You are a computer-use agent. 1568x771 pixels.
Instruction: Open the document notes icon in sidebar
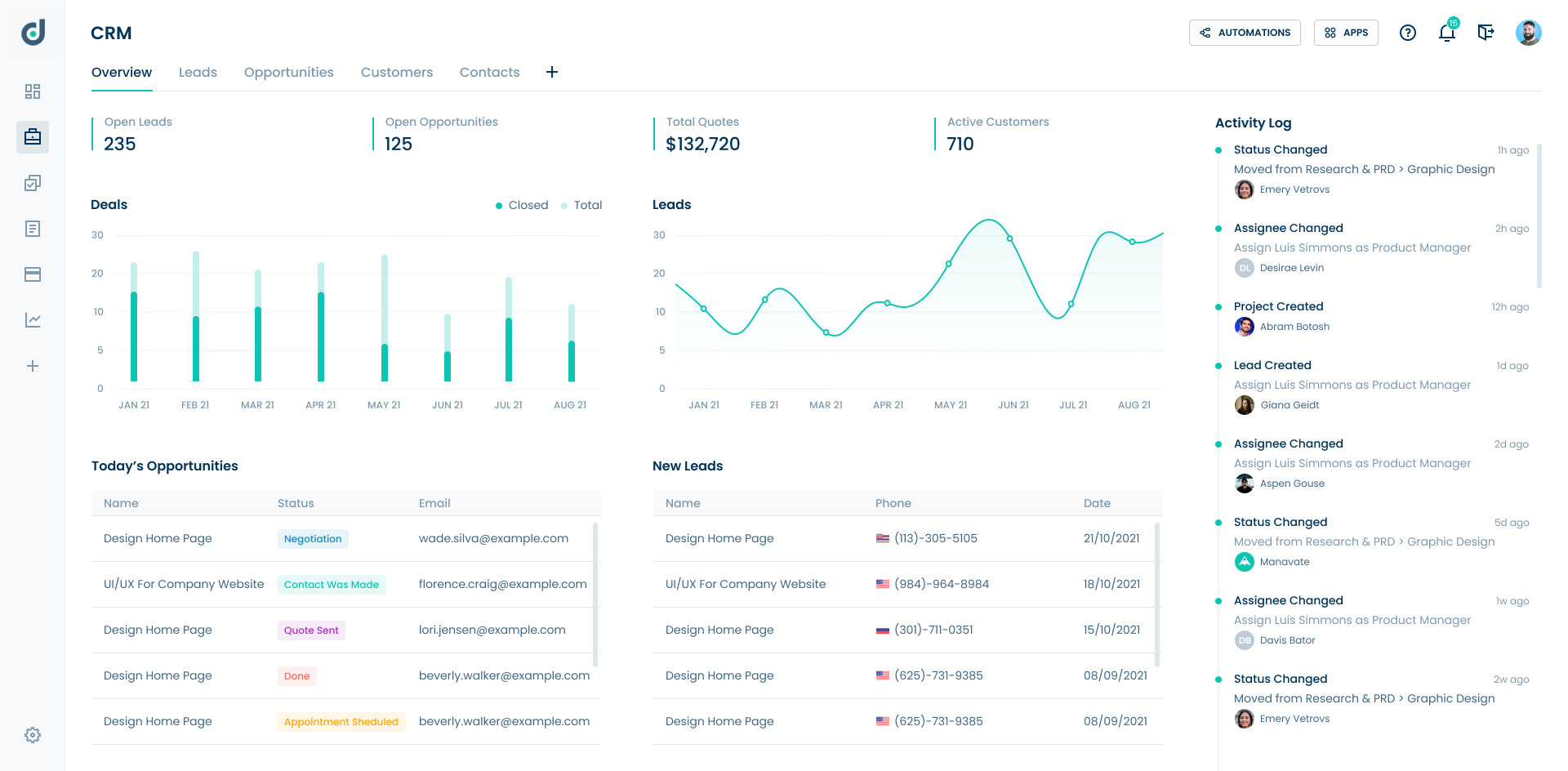pos(33,229)
